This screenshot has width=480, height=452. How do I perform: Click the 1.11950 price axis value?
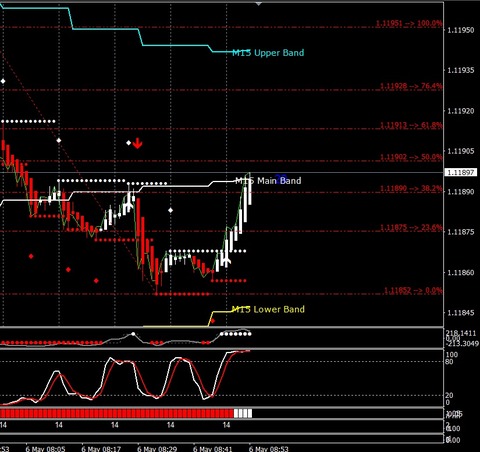click(x=460, y=30)
